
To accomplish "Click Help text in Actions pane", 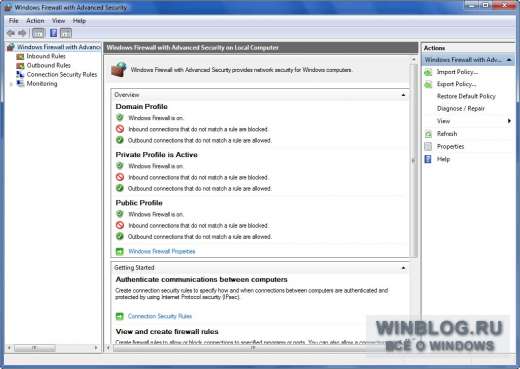I will pyautogui.click(x=443, y=159).
